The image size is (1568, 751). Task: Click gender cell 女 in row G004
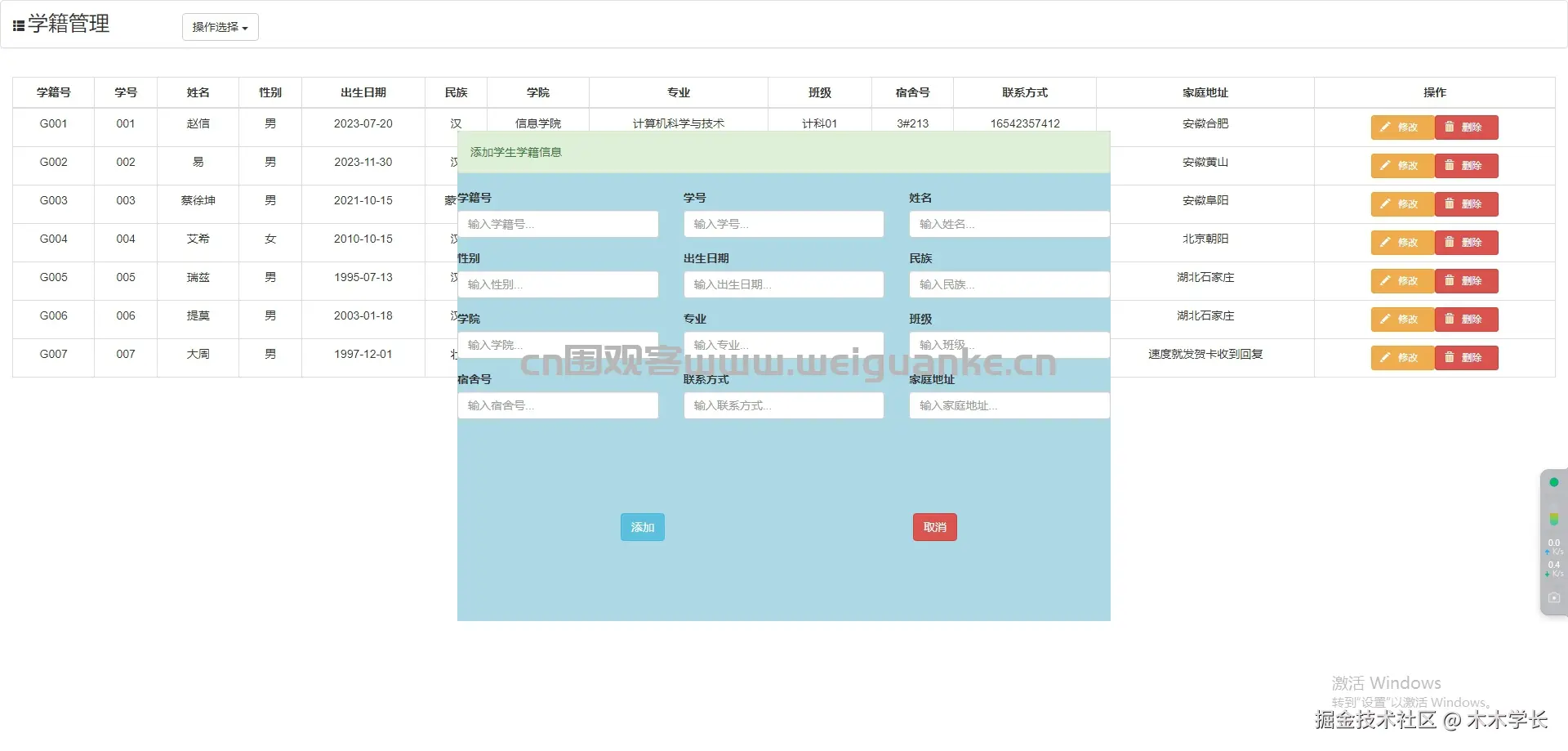pos(270,239)
